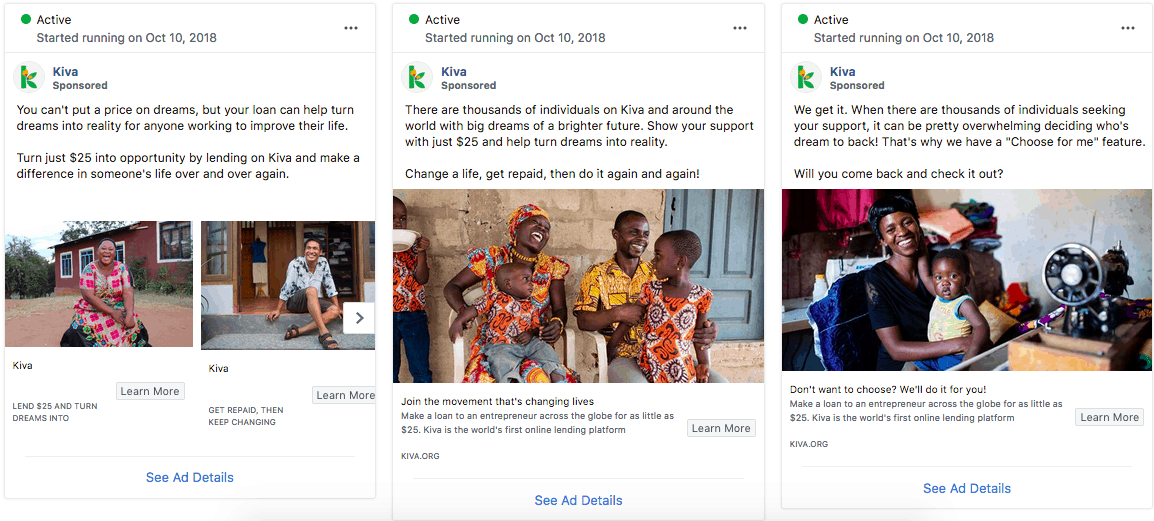Click Learn More under woman in pink dress
Screen dimensions: 1154x521
(x=150, y=391)
